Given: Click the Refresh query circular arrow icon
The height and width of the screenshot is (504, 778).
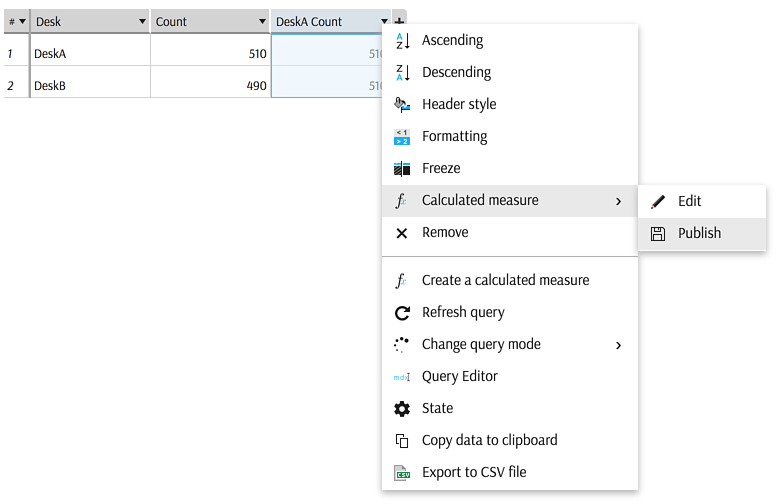Looking at the screenshot, I should tap(402, 313).
